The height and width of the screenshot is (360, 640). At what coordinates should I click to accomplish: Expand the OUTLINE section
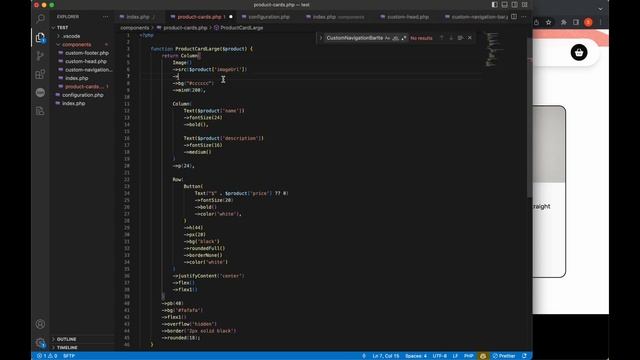coord(66,339)
